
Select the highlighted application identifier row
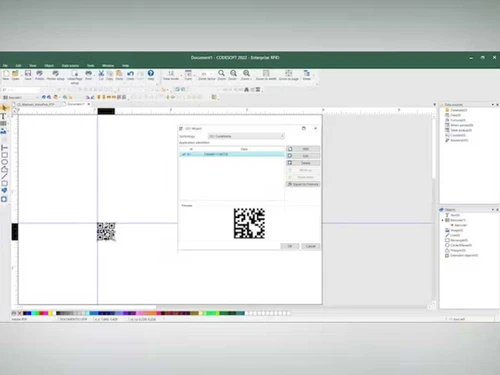pos(232,154)
